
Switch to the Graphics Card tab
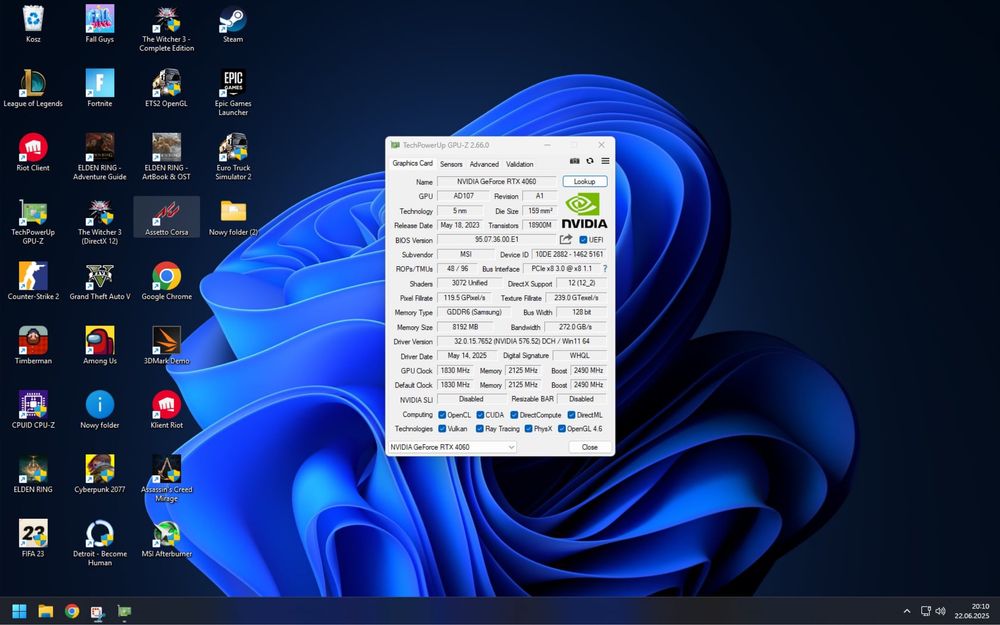(413, 163)
